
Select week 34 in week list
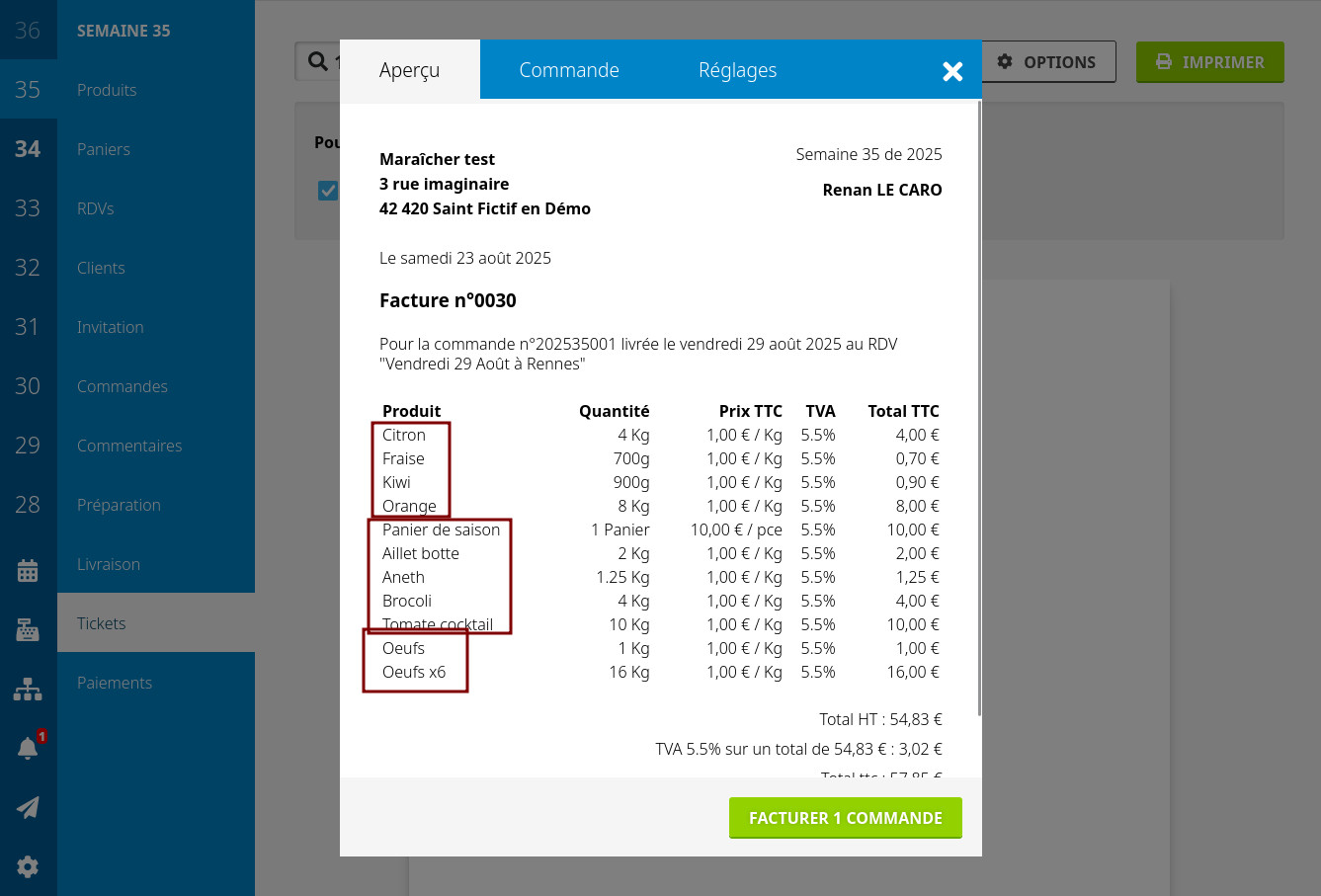pyautogui.click(x=28, y=149)
